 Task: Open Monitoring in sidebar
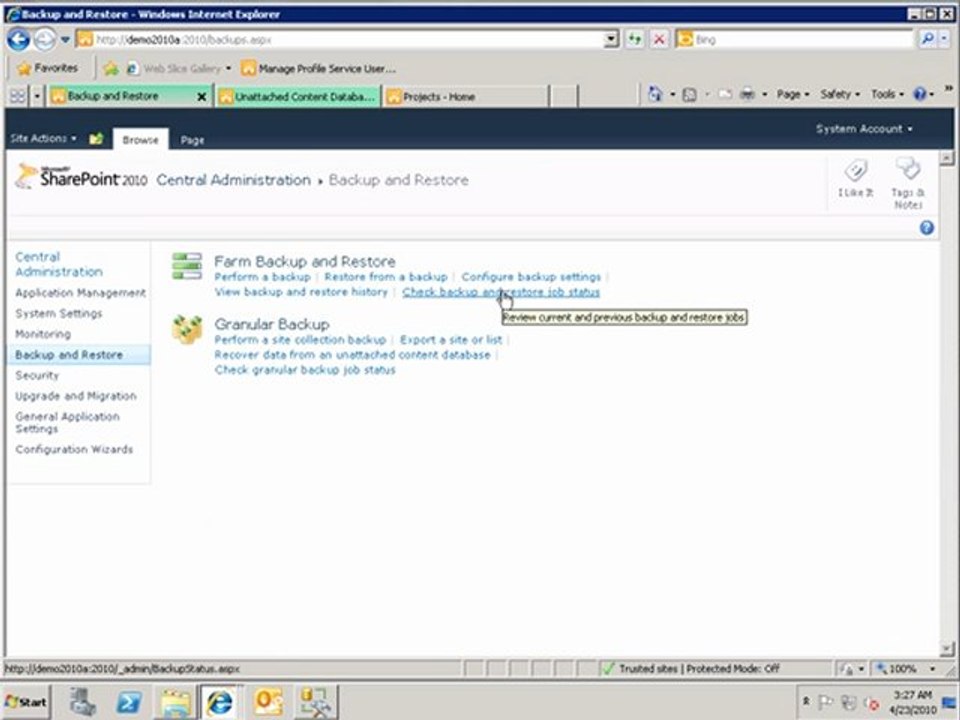click(43, 334)
